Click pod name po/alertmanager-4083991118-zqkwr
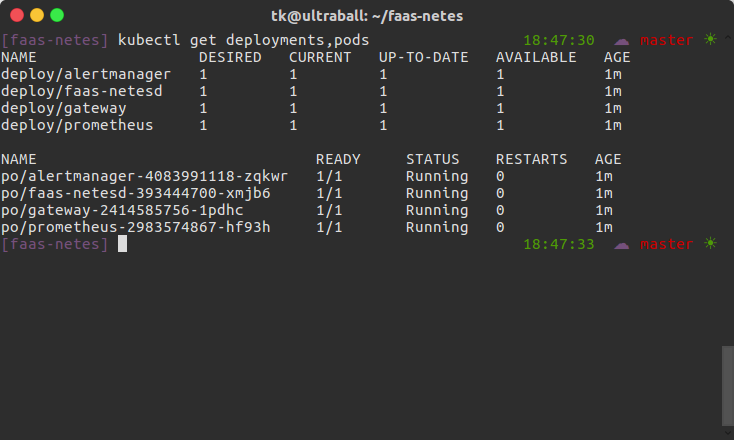 tap(144, 176)
